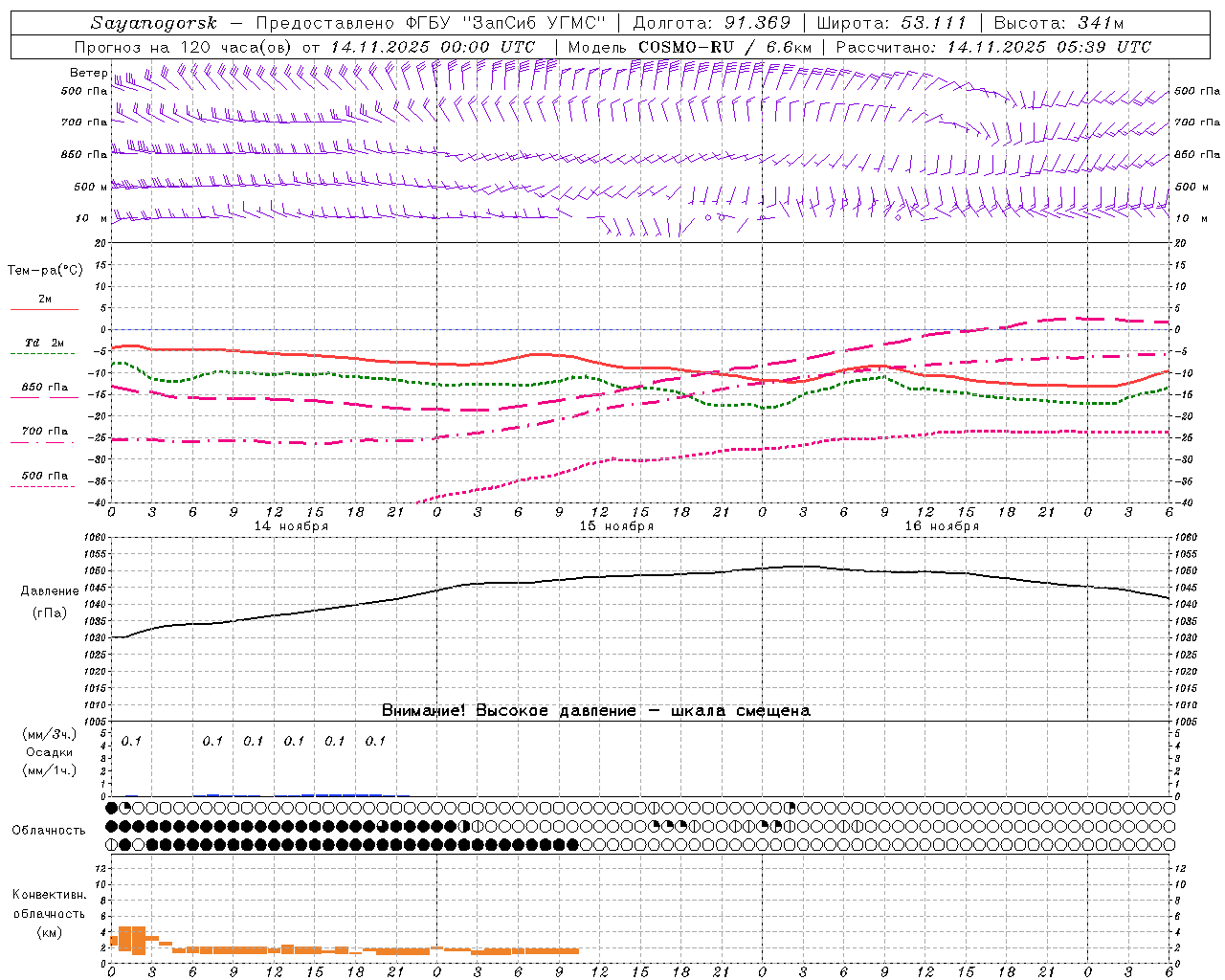Select the model label COSMO-RU / 6.6км
The image size is (1225, 980).
coord(724,47)
